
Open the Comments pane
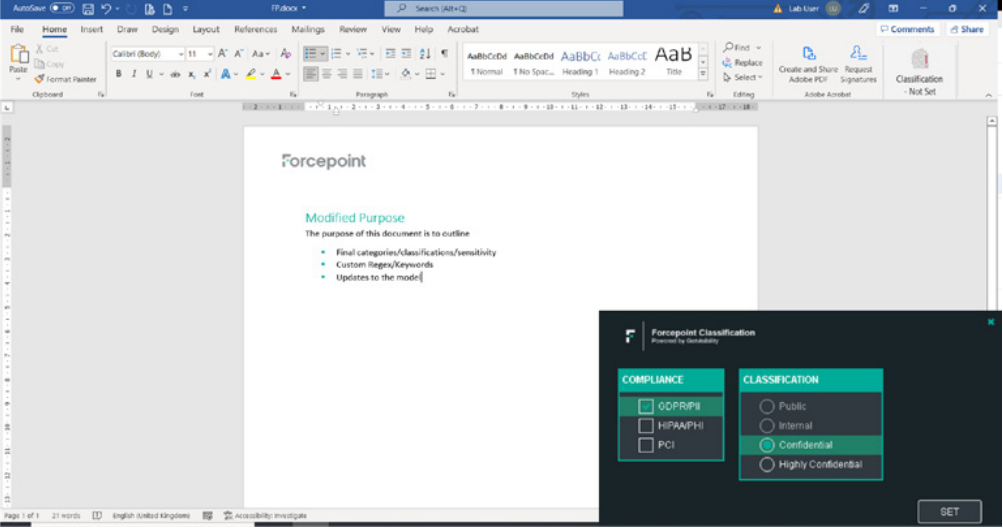point(907,29)
